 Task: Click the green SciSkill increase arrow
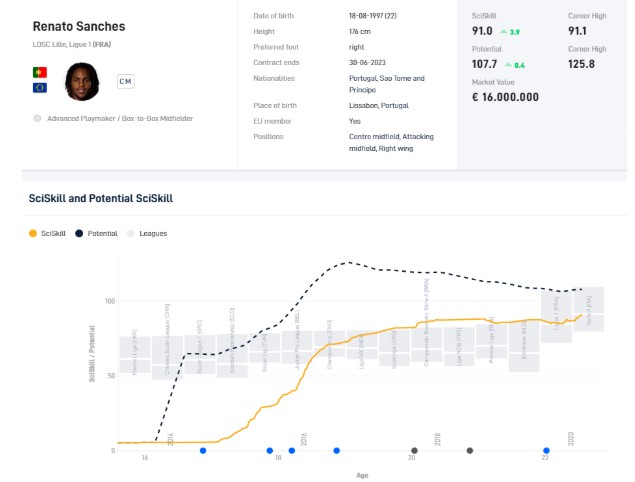tap(503, 31)
